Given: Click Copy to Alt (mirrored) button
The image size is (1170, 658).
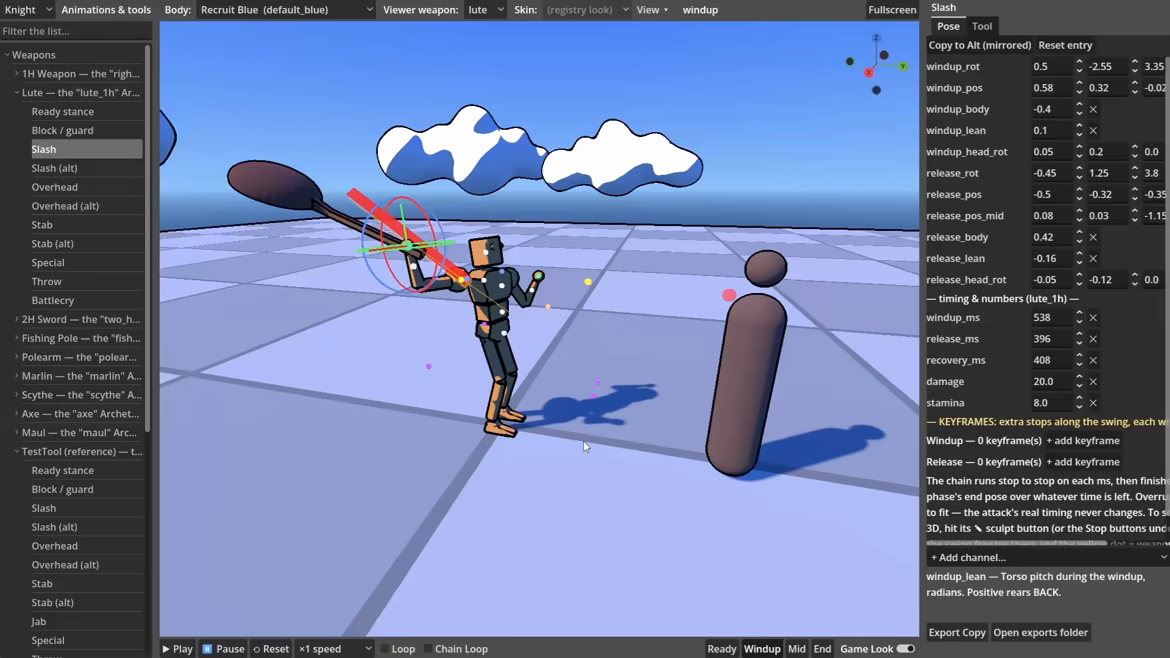Looking at the screenshot, I should (980, 46).
